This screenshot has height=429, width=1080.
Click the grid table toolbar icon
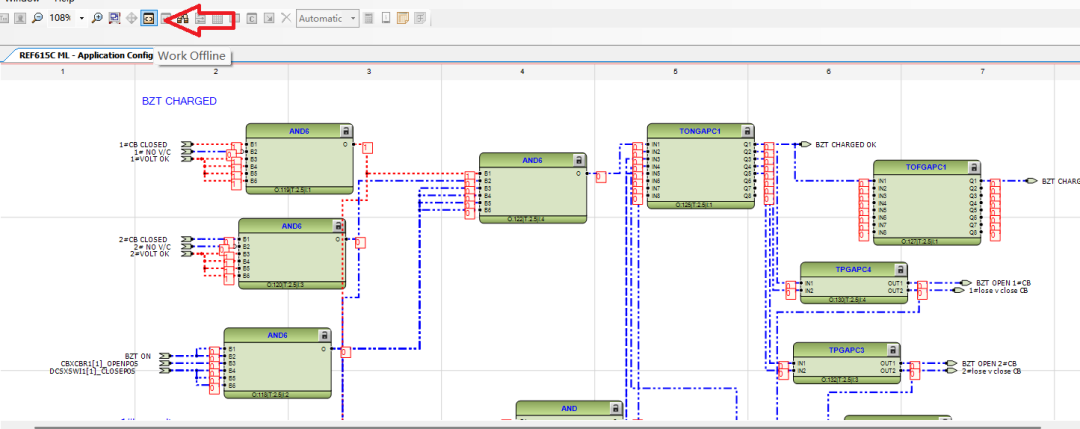218,19
